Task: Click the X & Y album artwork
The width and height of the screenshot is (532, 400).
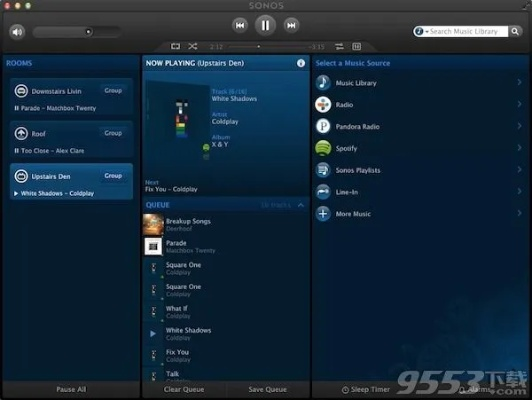Action: click(x=178, y=114)
